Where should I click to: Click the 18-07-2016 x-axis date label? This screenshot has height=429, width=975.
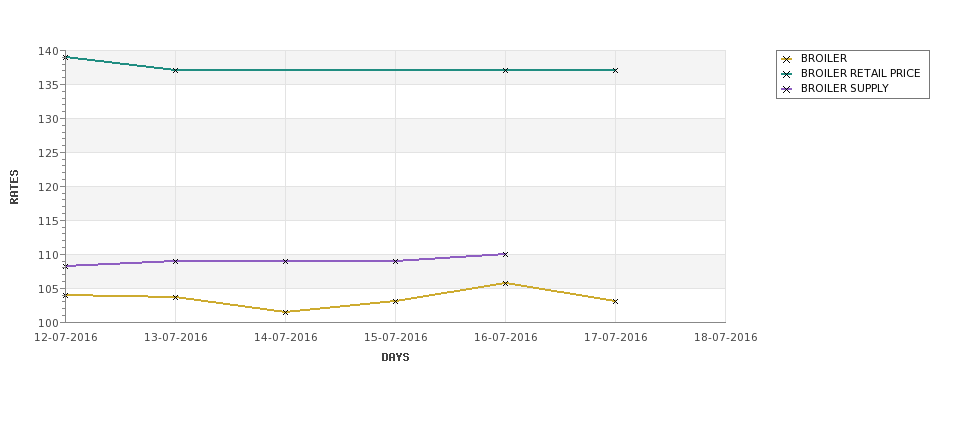[726, 338]
